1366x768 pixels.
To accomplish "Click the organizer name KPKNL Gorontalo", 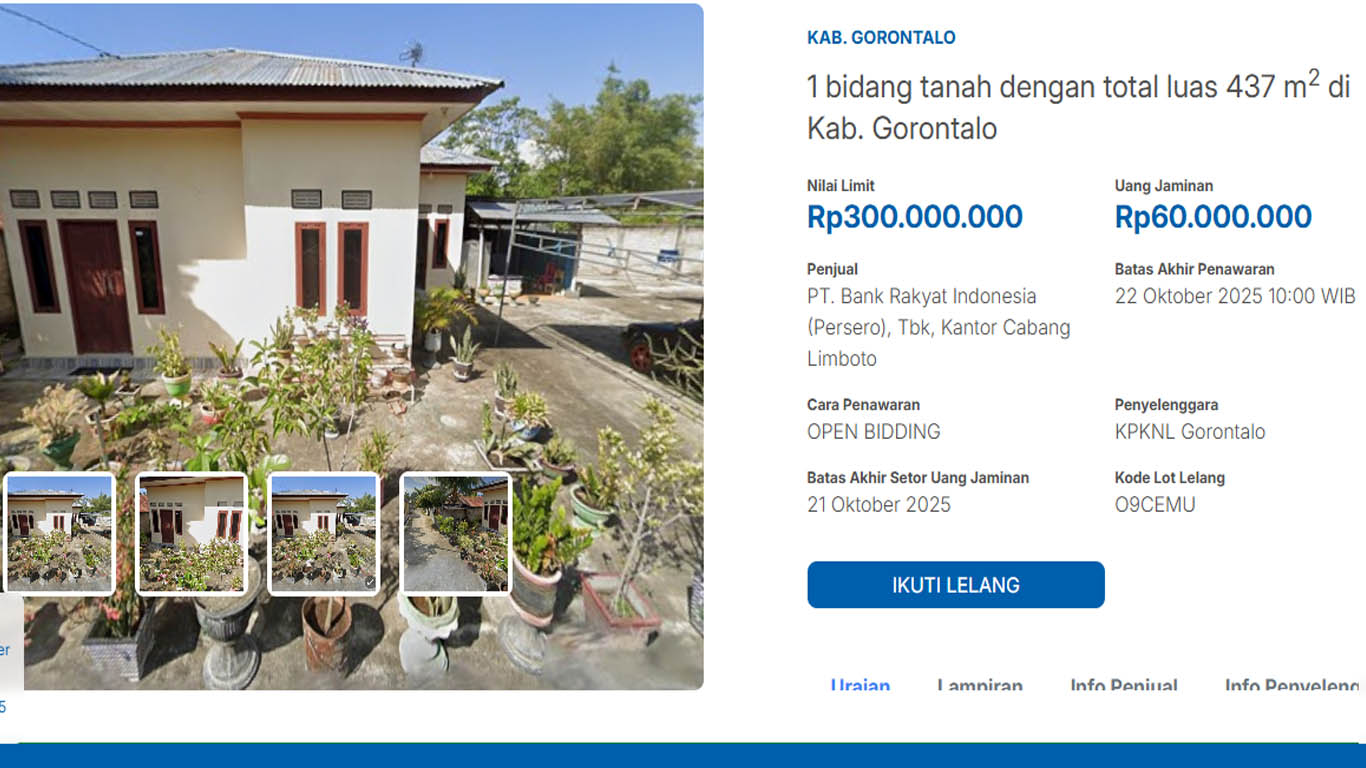I will 1190,432.
